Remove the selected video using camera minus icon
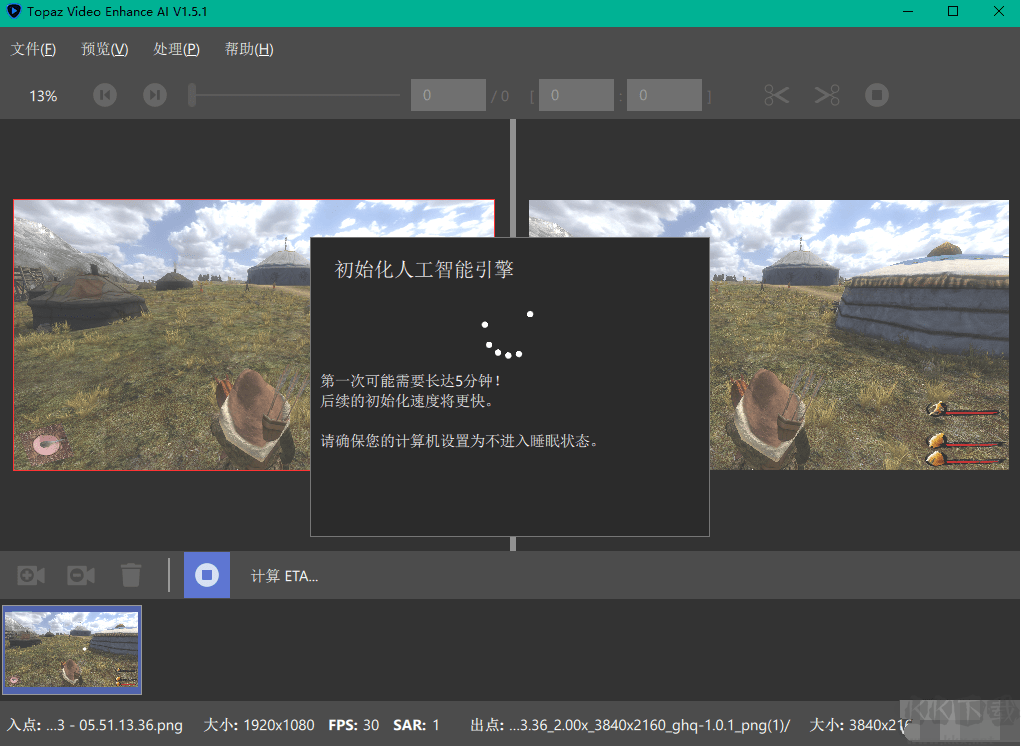This screenshot has width=1021, height=747. [x=80, y=575]
